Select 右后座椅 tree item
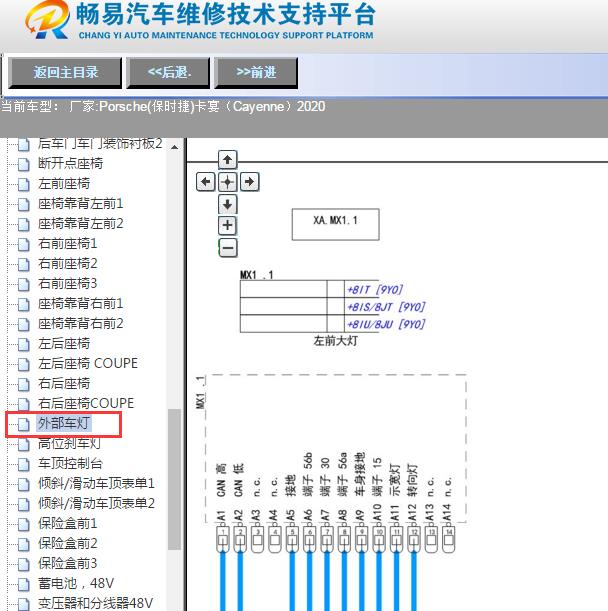 pos(64,383)
